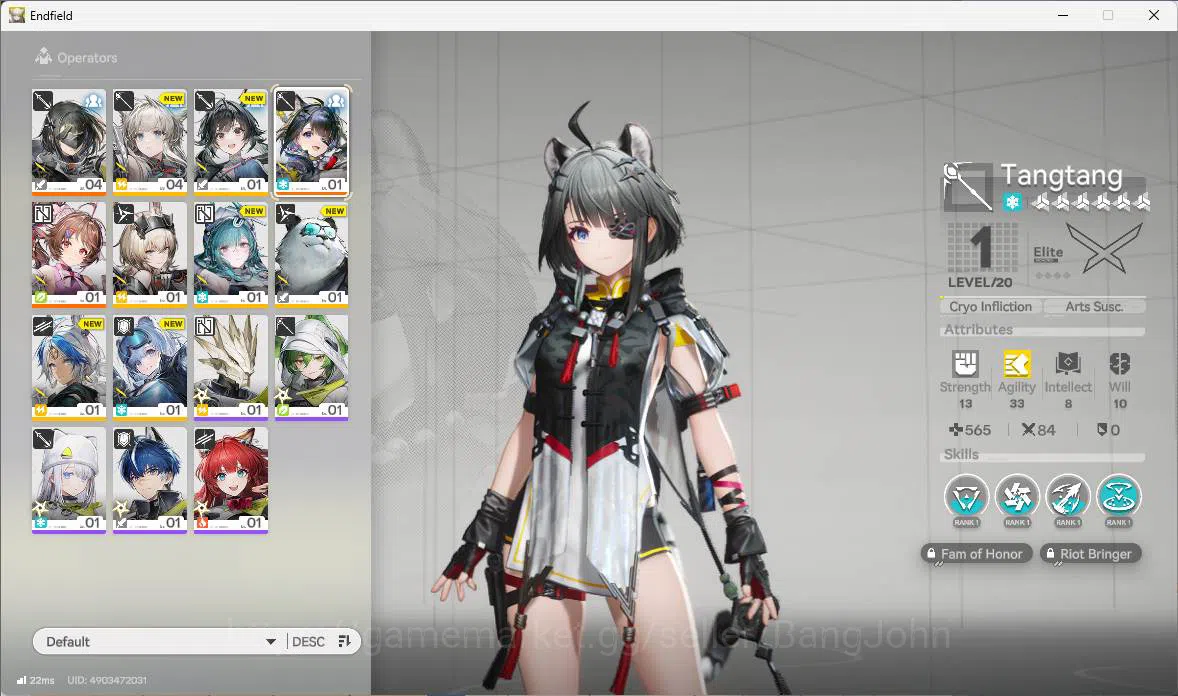1178x696 pixels.
Task: Click the Strength attribute icon
Action: pyautogui.click(x=965, y=364)
